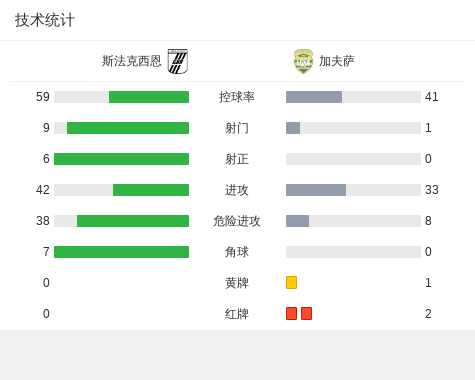Click the 黄牌 stat label
475x380 pixels.
237,283
